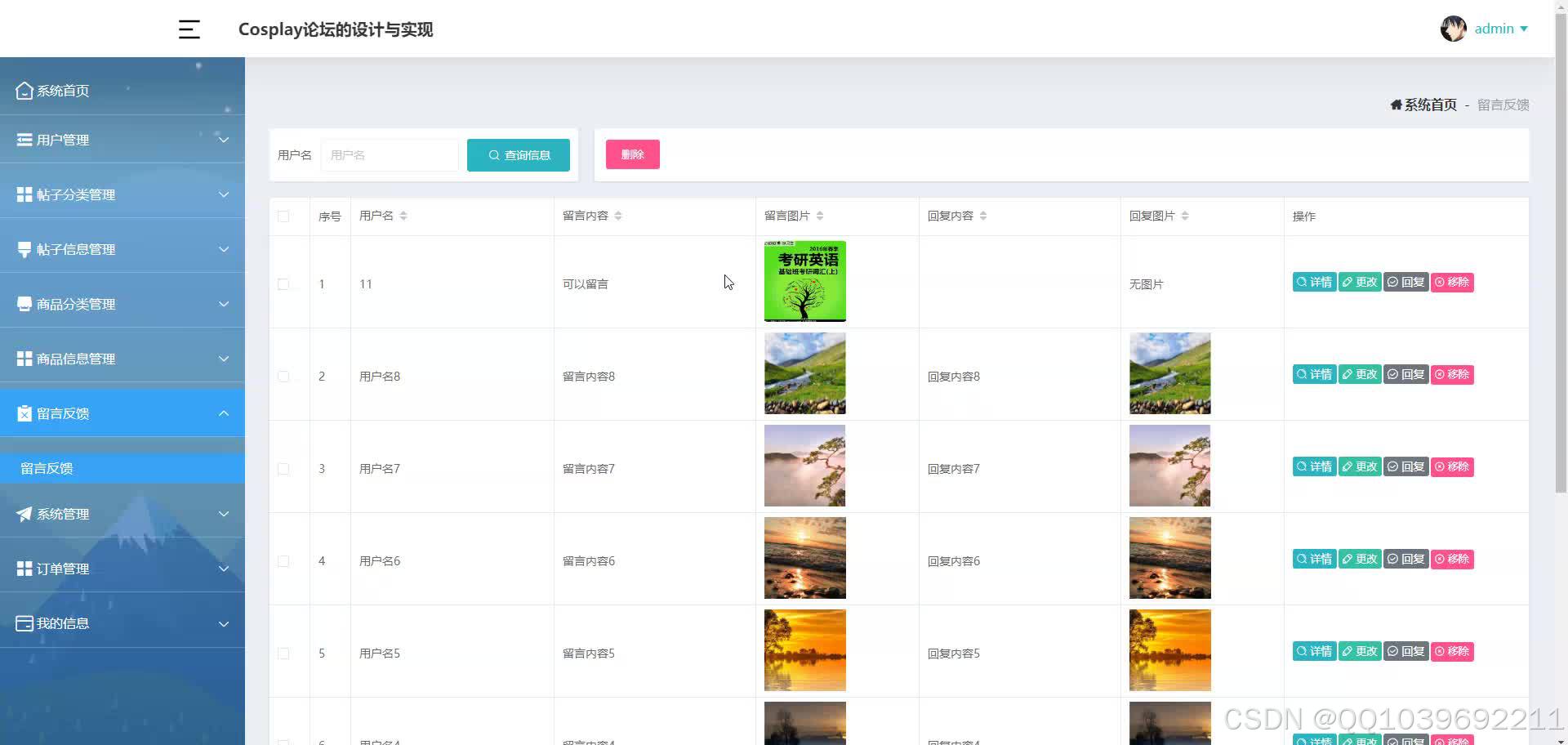Sort by 留言图片 column sort arrows
1568x745 pixels.
(x=820, y=216)
